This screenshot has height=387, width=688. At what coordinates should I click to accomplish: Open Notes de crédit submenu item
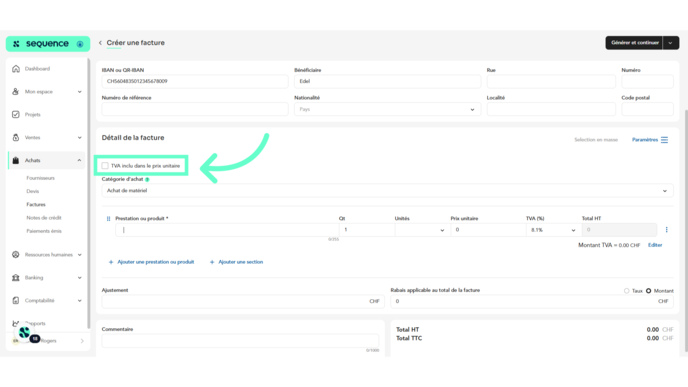point(44,218)
